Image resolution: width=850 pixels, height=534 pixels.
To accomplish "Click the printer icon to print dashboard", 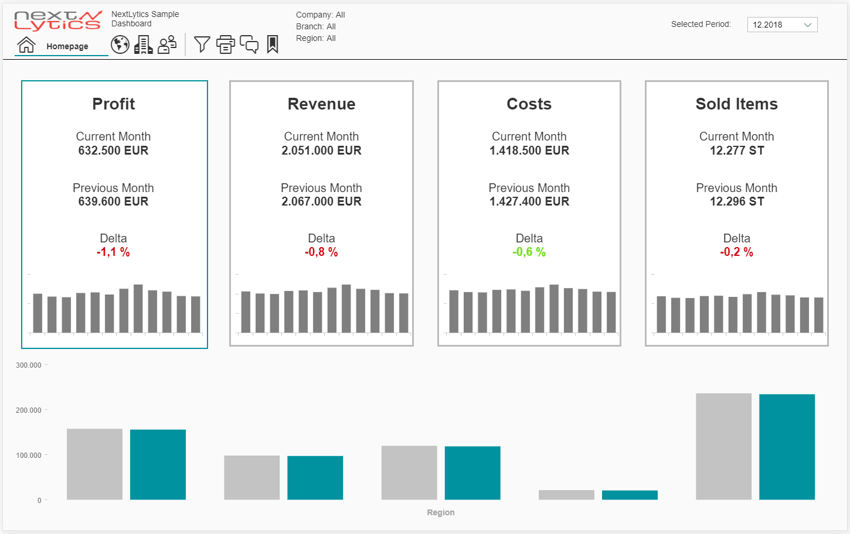I will pyautogui.click(x=226, y=44).
